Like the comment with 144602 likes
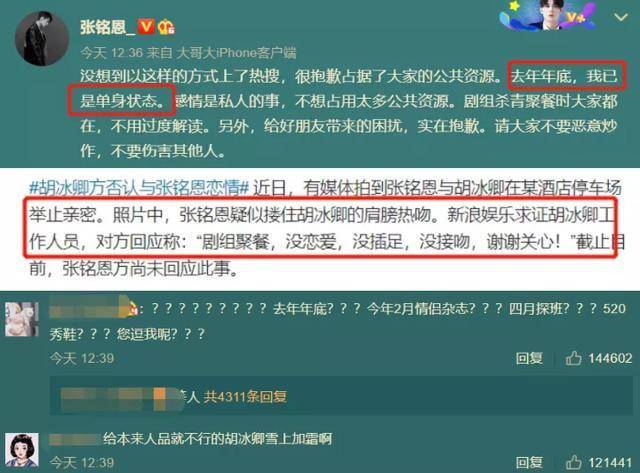 (573, 358)
